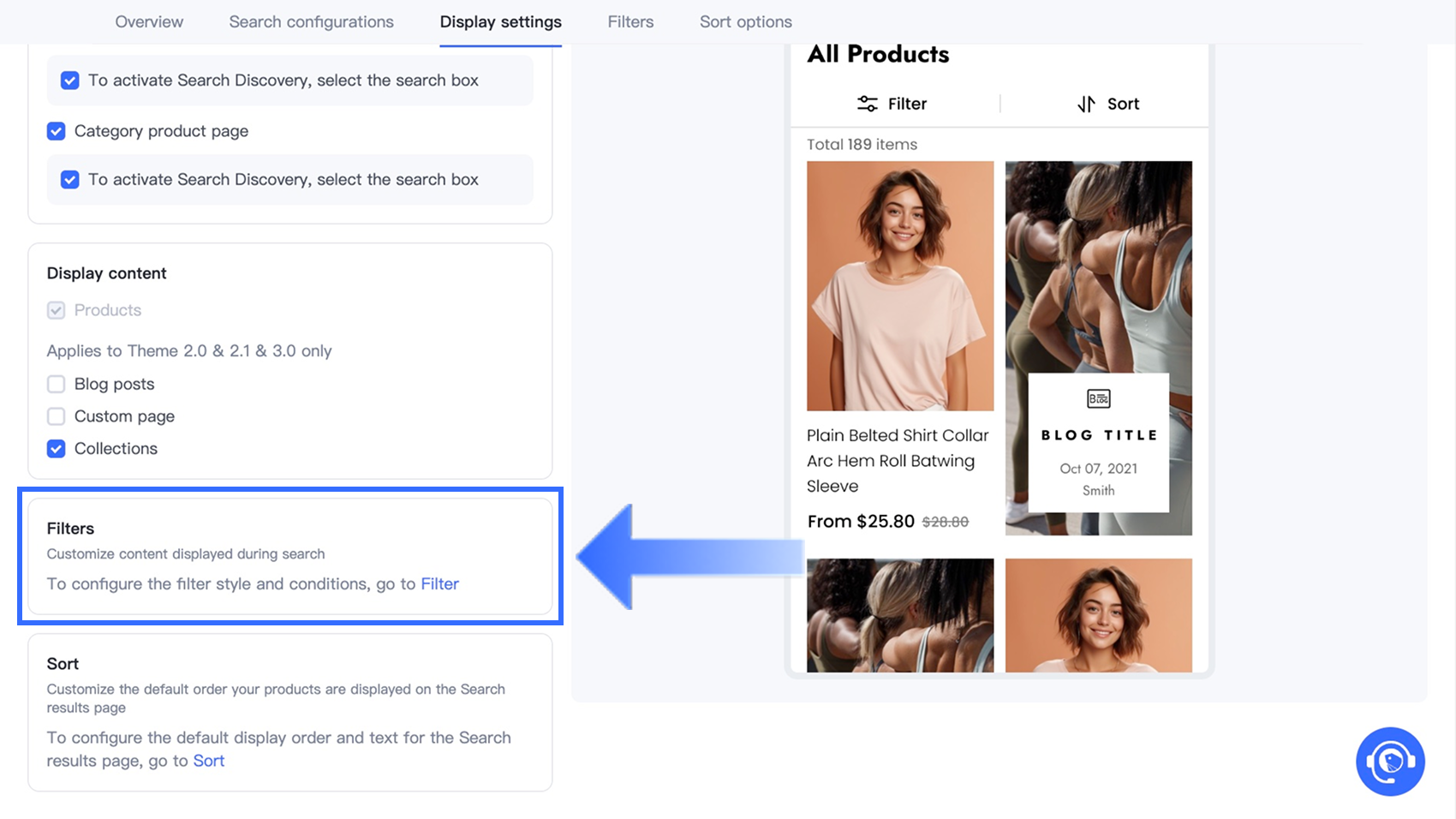1456x819 pixels.
Task: Switch to the Overview tab
Action: coord(149,21)
